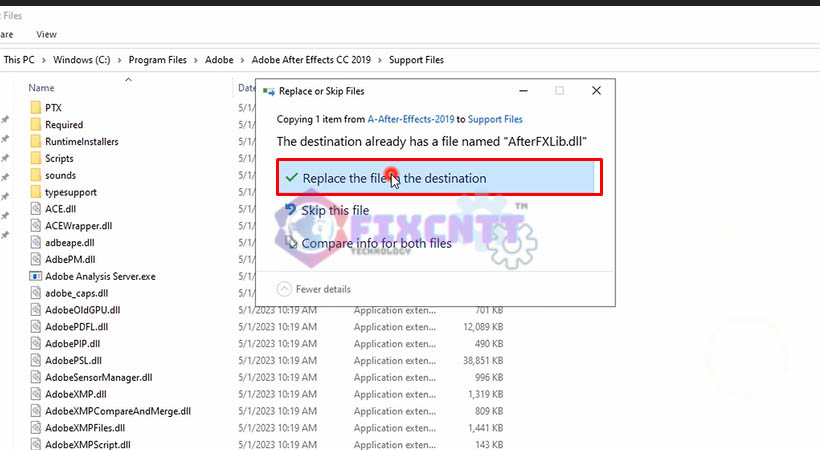The height and width of the screenshot is (450, 820).
Task: Collapse dialog with Fewer details chevron
Action: click(284, 289)
